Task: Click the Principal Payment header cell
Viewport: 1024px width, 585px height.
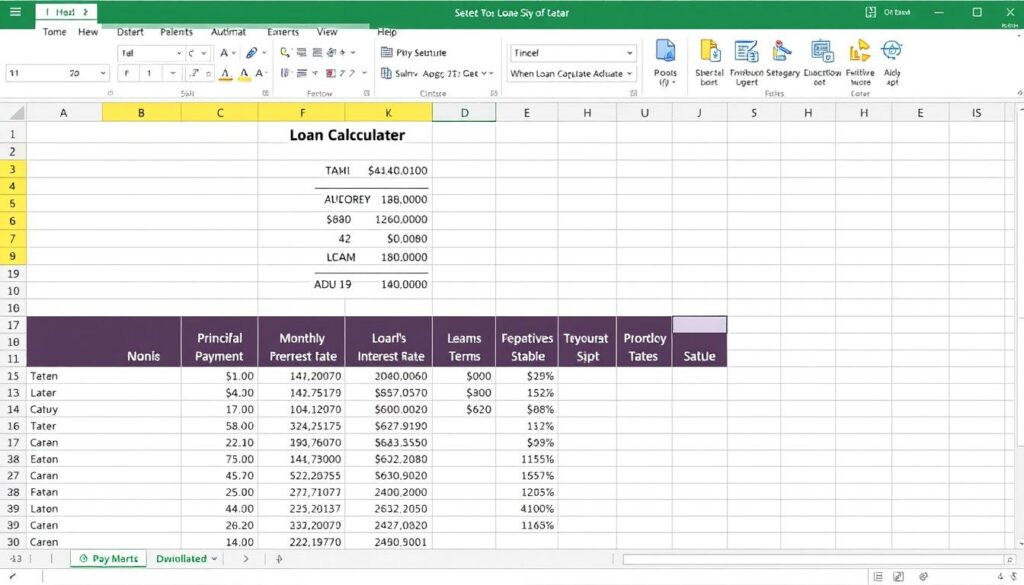Action: pos(219,347)
